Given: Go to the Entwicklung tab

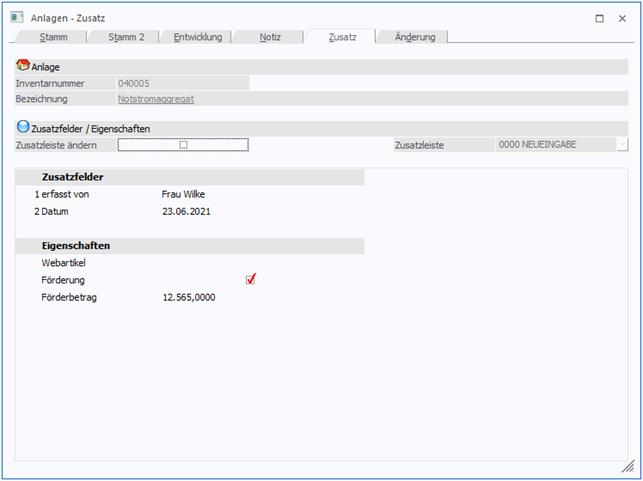Looking at the screenshot, I should tap(197, 37).
